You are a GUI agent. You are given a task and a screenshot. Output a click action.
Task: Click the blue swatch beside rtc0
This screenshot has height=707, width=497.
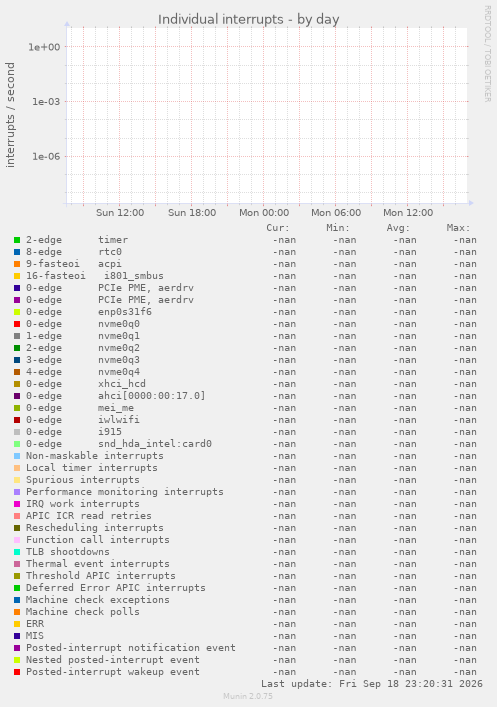coord(17,252)
